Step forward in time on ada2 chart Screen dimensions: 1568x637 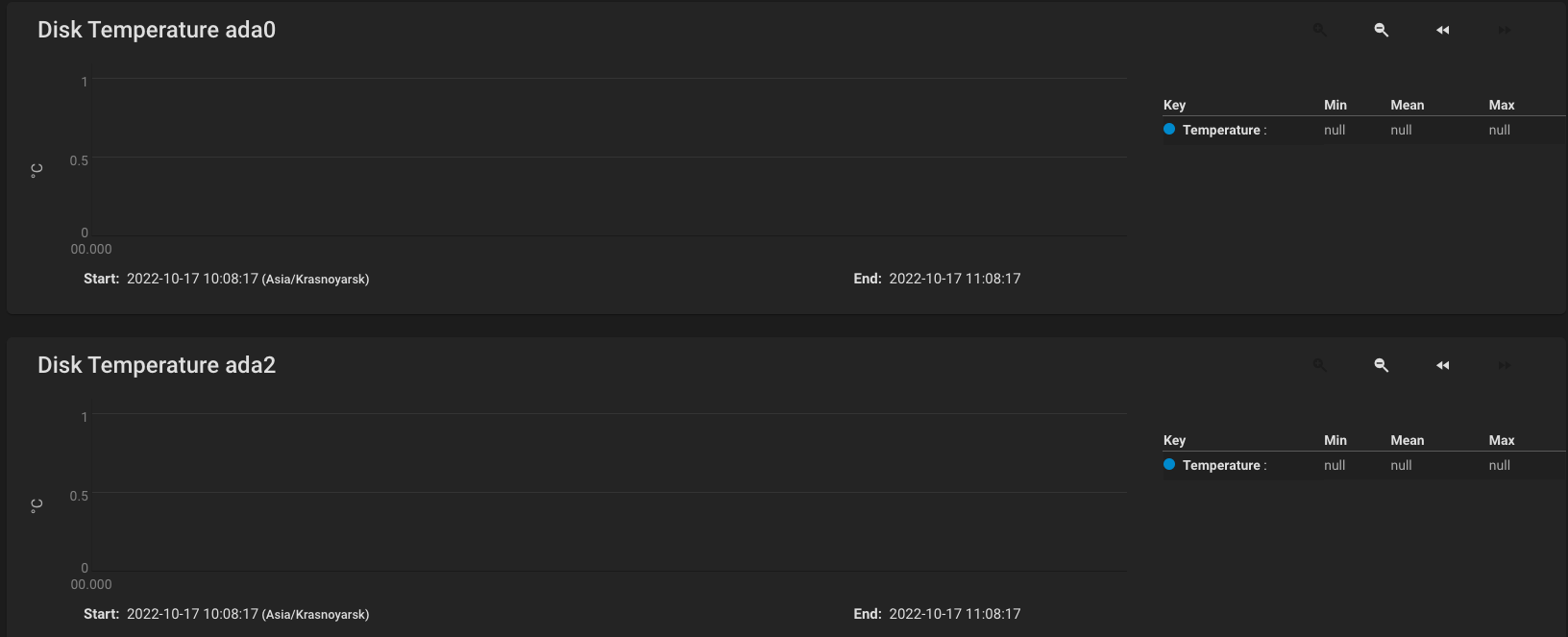pyautogui.click(x=1505, y=365)
